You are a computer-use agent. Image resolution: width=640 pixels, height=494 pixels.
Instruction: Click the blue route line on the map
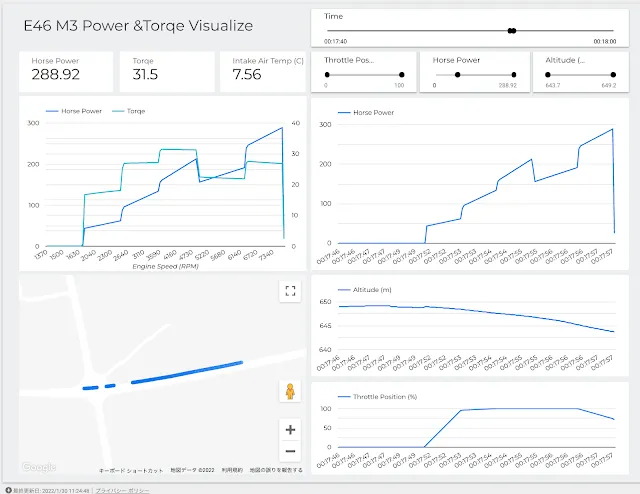188,372
